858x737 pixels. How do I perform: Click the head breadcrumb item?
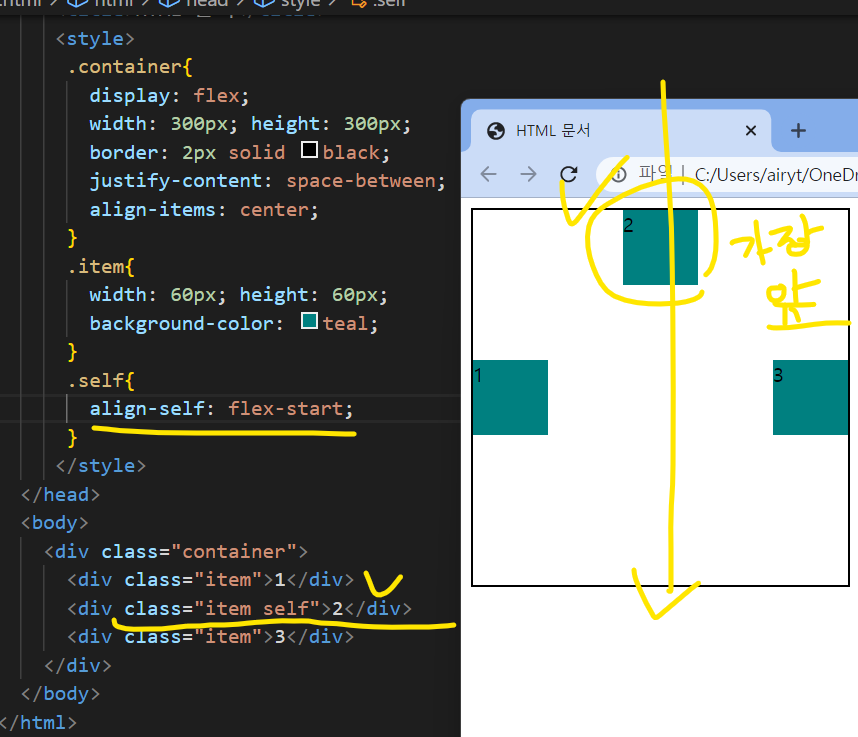[x=194, y=3]
